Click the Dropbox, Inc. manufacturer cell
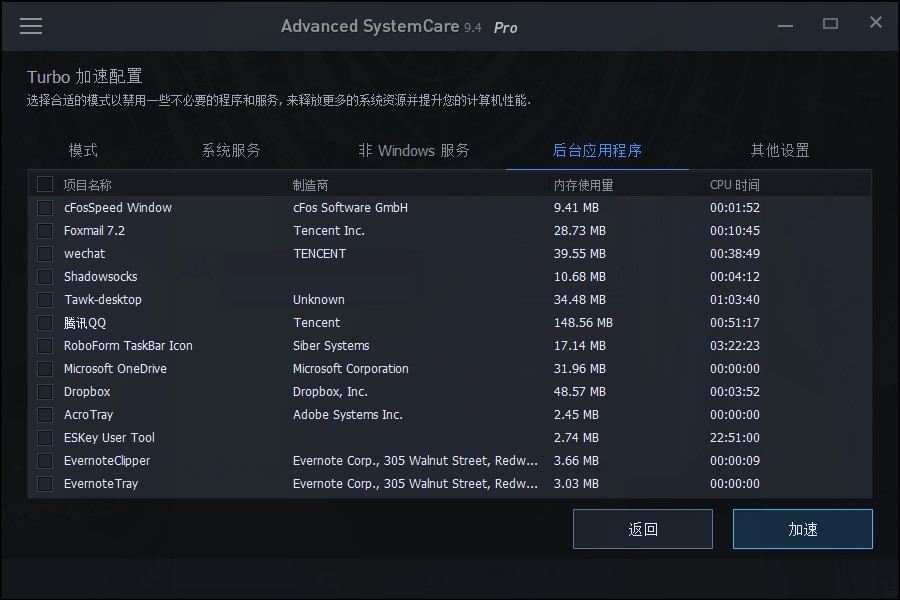The height and width of the screenshot is (600, 900). [330, 392]
